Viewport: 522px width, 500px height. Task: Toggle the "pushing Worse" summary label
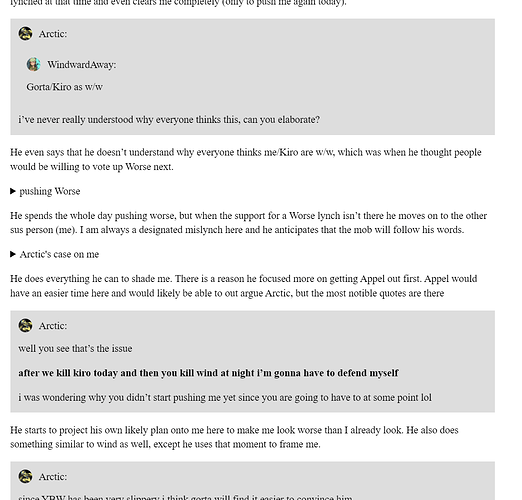tap(50, 191)
